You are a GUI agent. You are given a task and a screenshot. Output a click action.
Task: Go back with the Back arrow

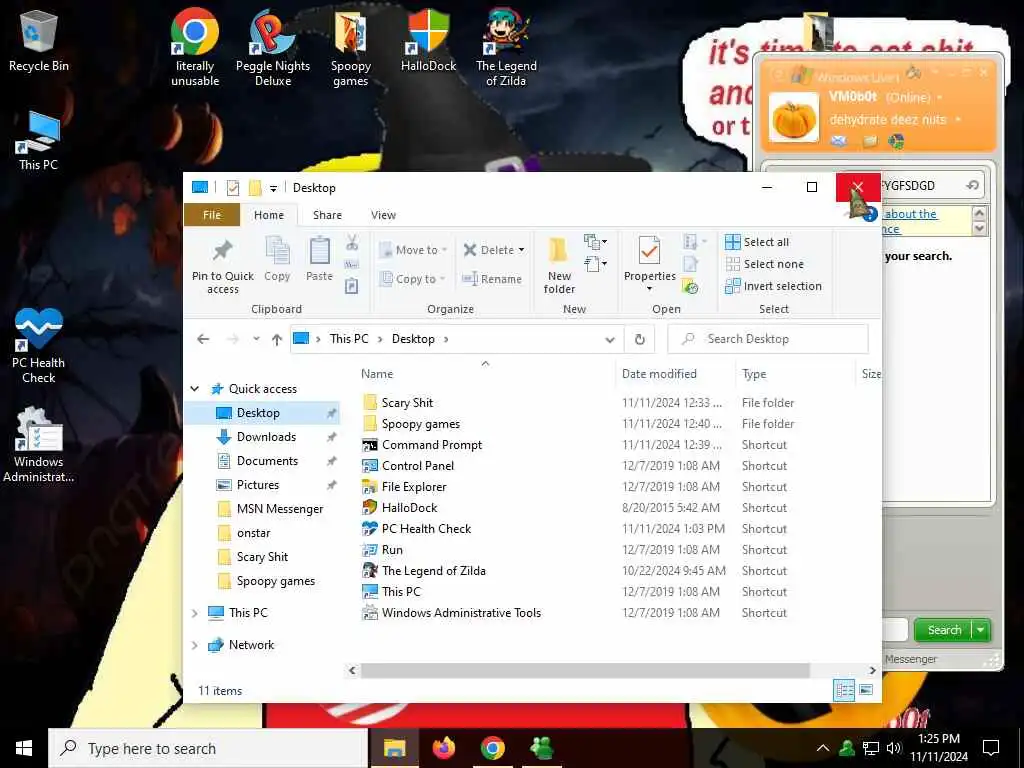(203, 339)
